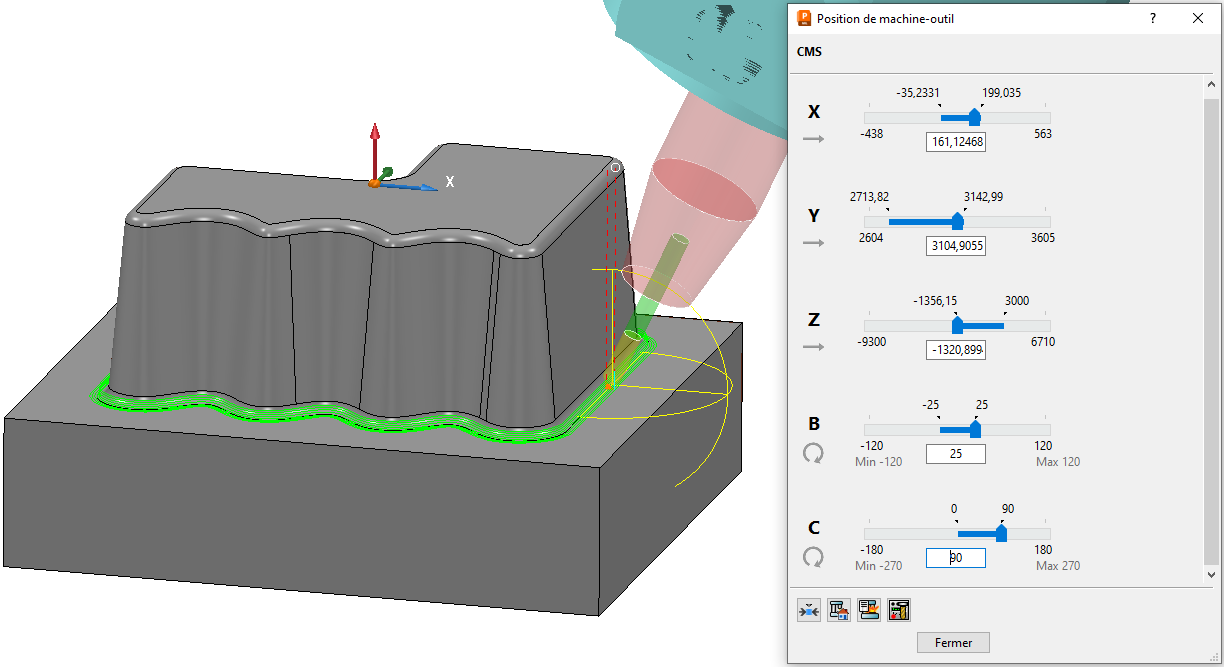1224x667 pixels.
Task: Click the B axis slider handle
Action: click(x=975, y=429)
